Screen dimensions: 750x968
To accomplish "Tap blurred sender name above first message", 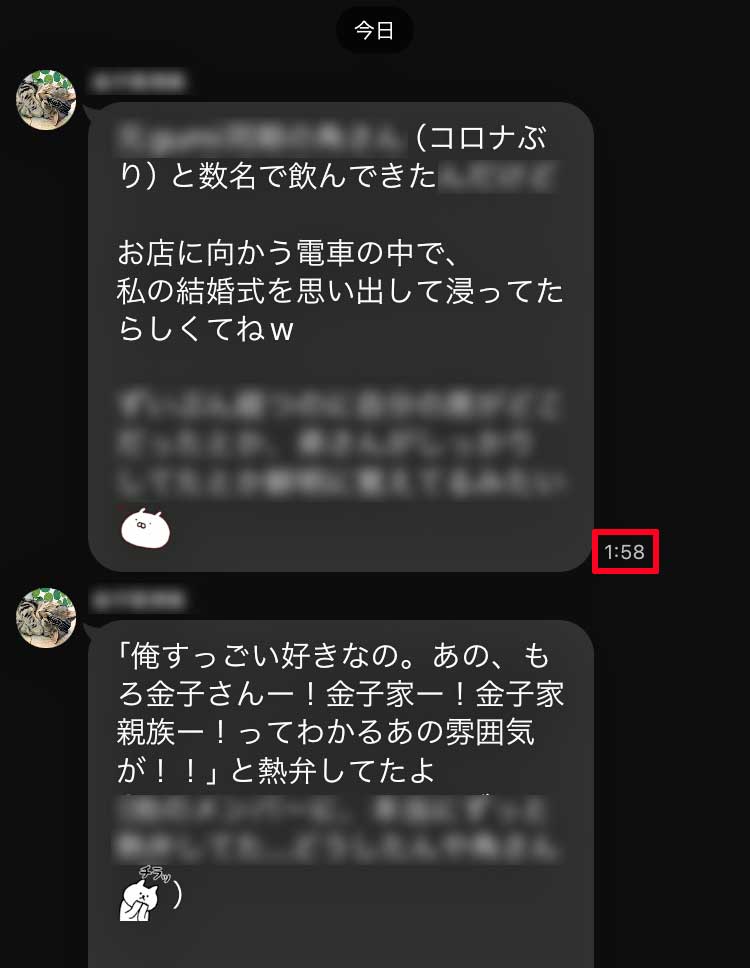I will tap(138, 81).
